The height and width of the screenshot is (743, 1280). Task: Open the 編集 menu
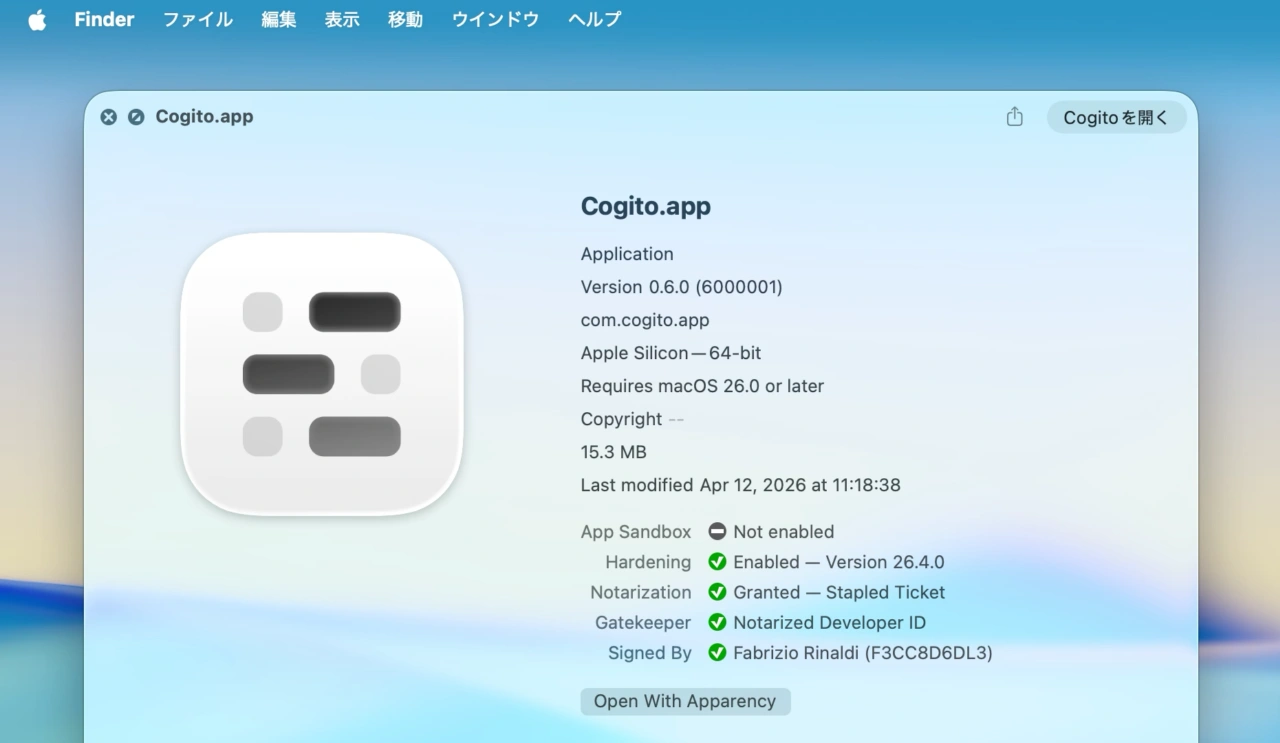point(279,20)
